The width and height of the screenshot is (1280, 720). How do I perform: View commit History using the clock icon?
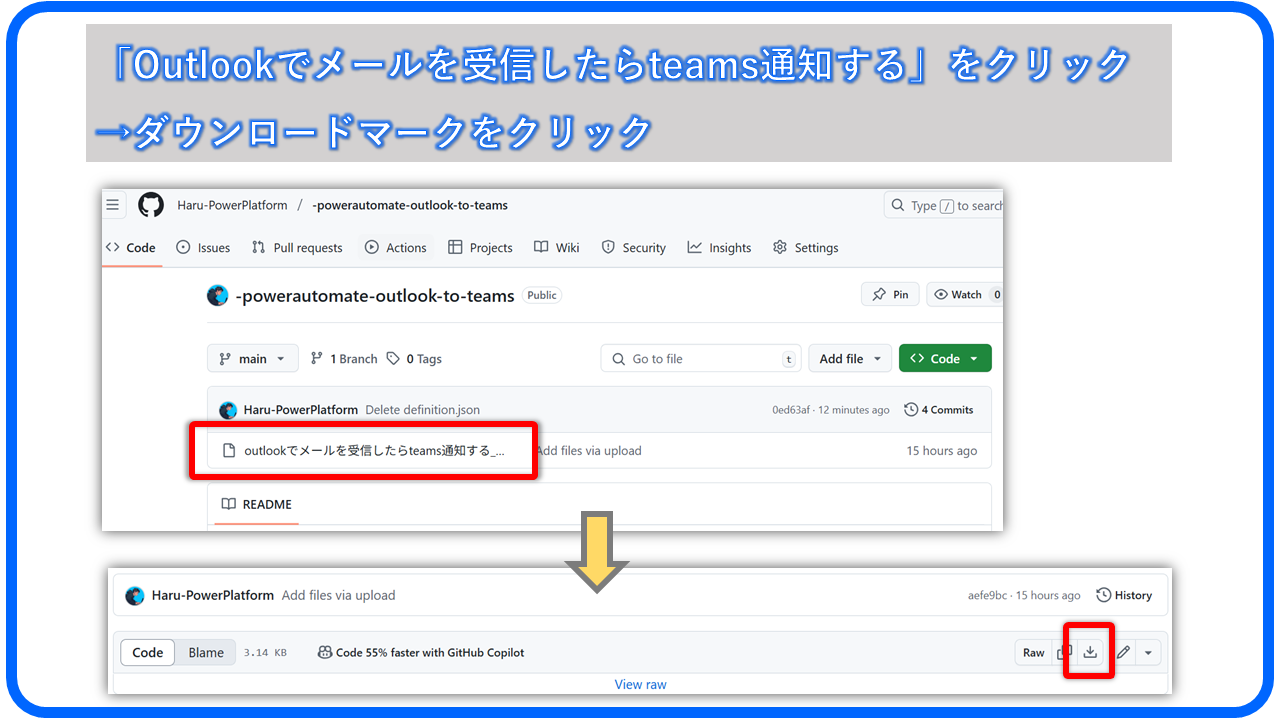[x=1124, y=594]
